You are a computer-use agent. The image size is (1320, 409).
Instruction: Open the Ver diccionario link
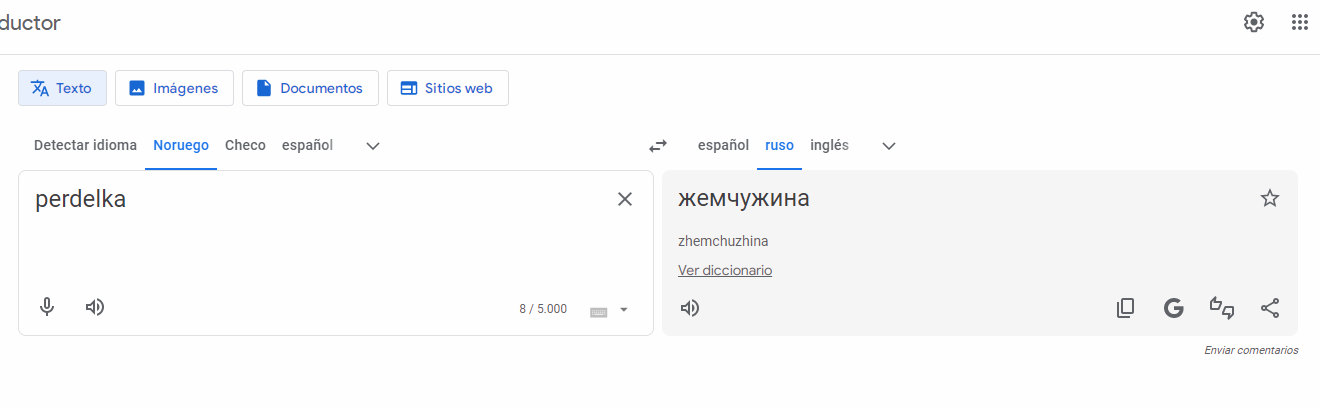tap(725, 270)
